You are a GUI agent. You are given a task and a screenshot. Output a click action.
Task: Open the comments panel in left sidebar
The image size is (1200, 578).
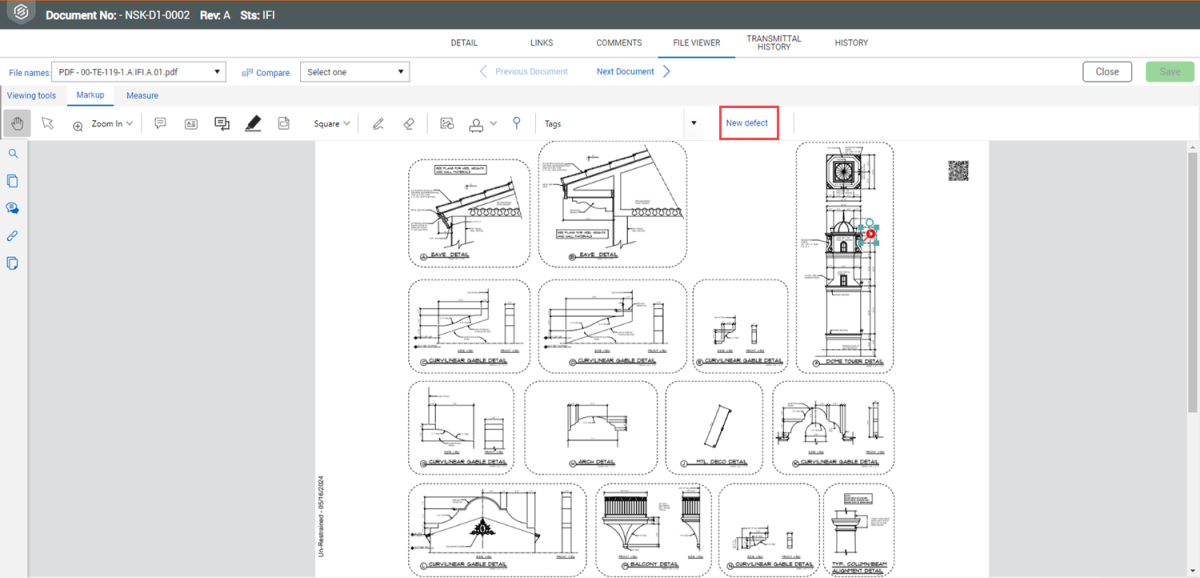click(13, 208)
